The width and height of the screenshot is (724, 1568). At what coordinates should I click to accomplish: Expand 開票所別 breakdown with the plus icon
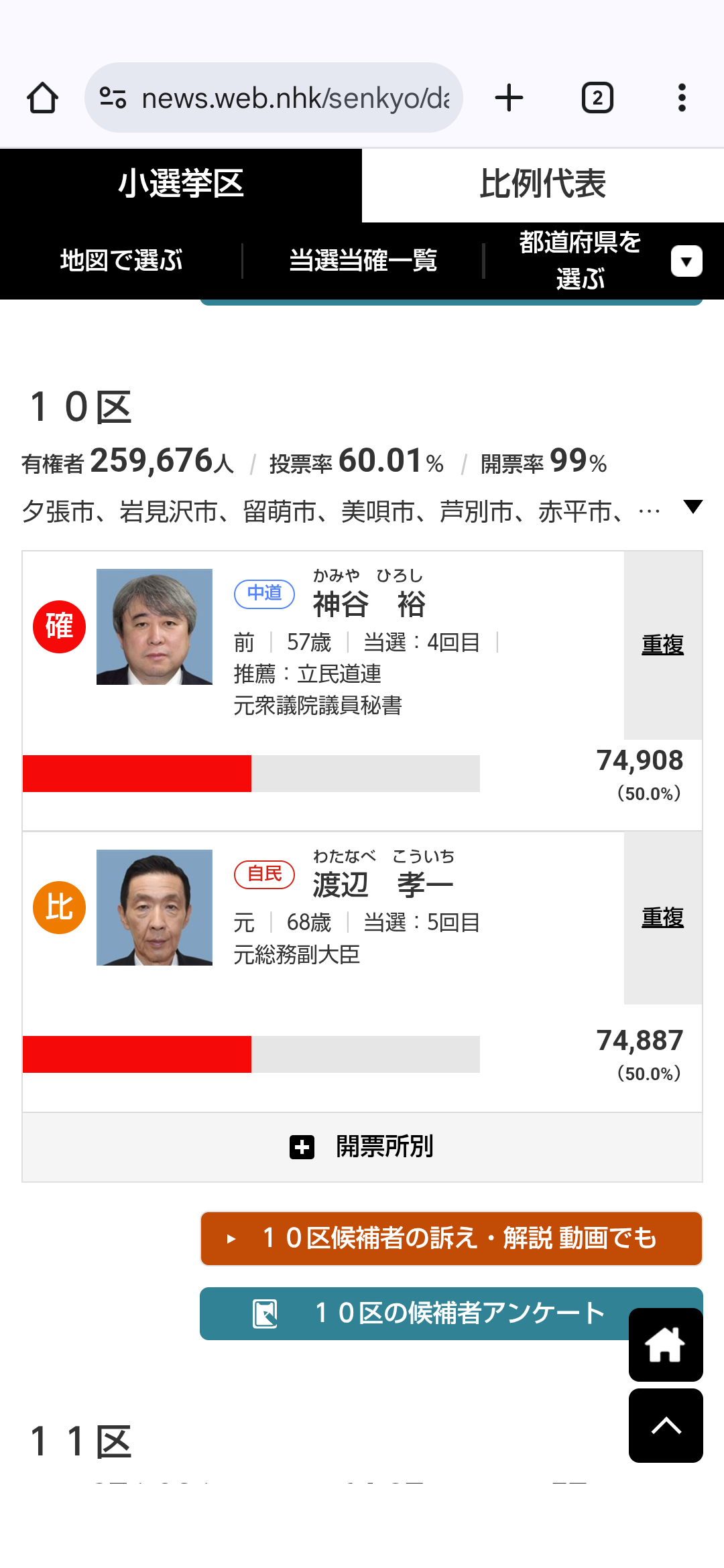pos(302,1147)
